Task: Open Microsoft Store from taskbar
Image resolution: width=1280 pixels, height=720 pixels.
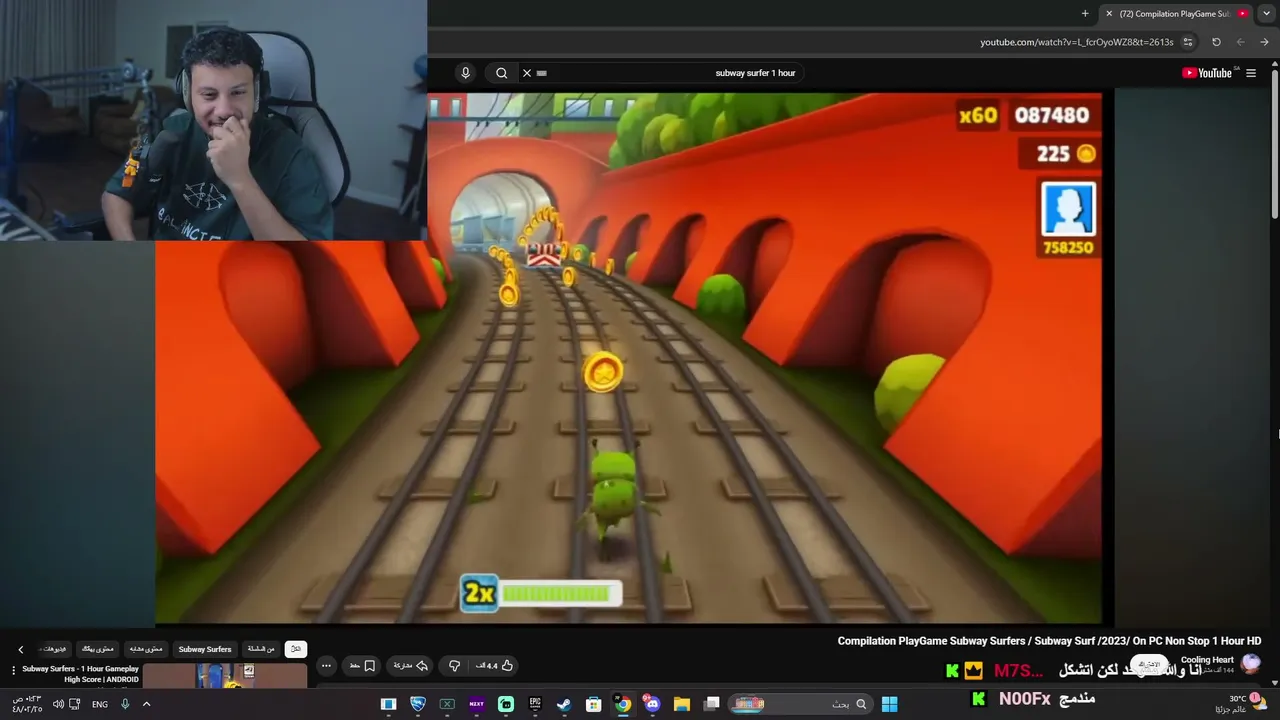Action: [594, 704]
